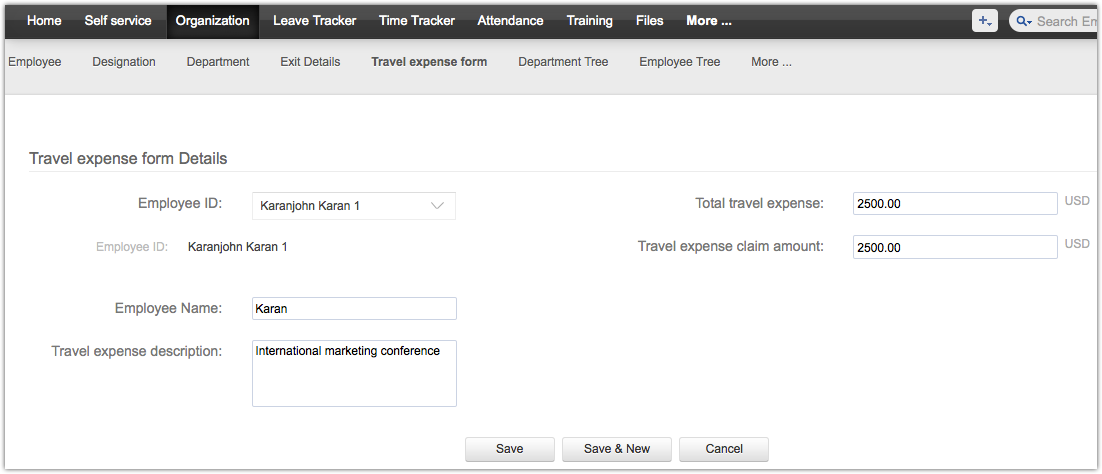Click the plus quick-add icon

coord(984,21)
